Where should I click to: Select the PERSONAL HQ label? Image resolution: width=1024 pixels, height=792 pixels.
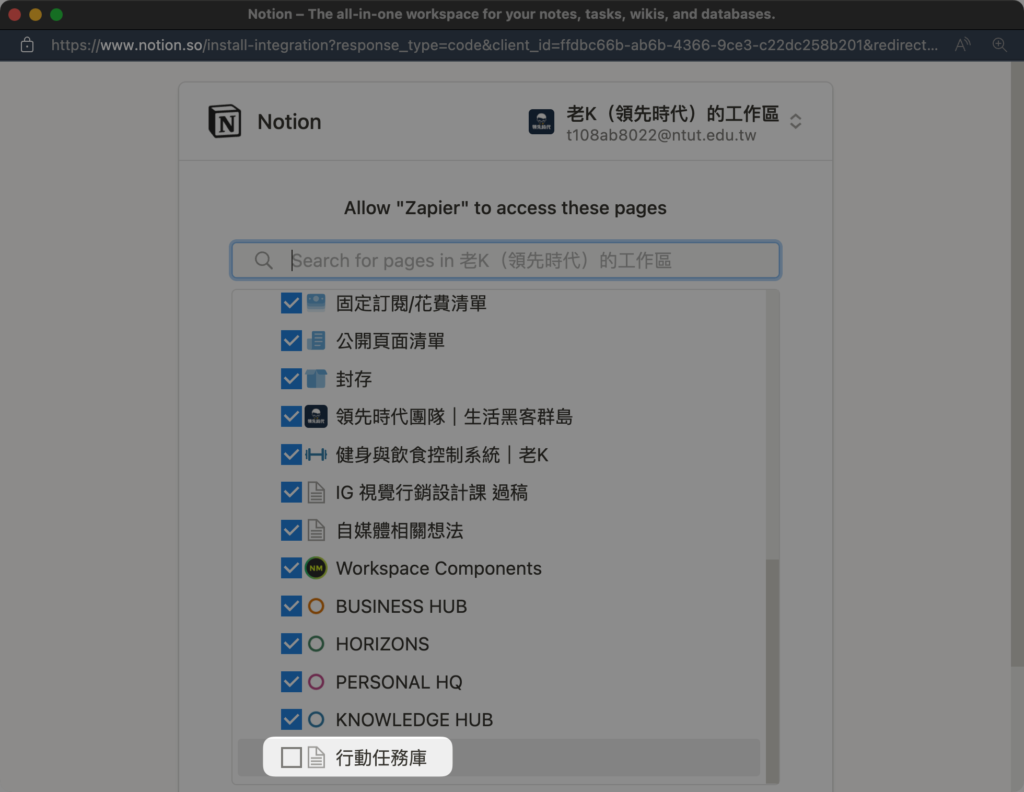[399, 682]
